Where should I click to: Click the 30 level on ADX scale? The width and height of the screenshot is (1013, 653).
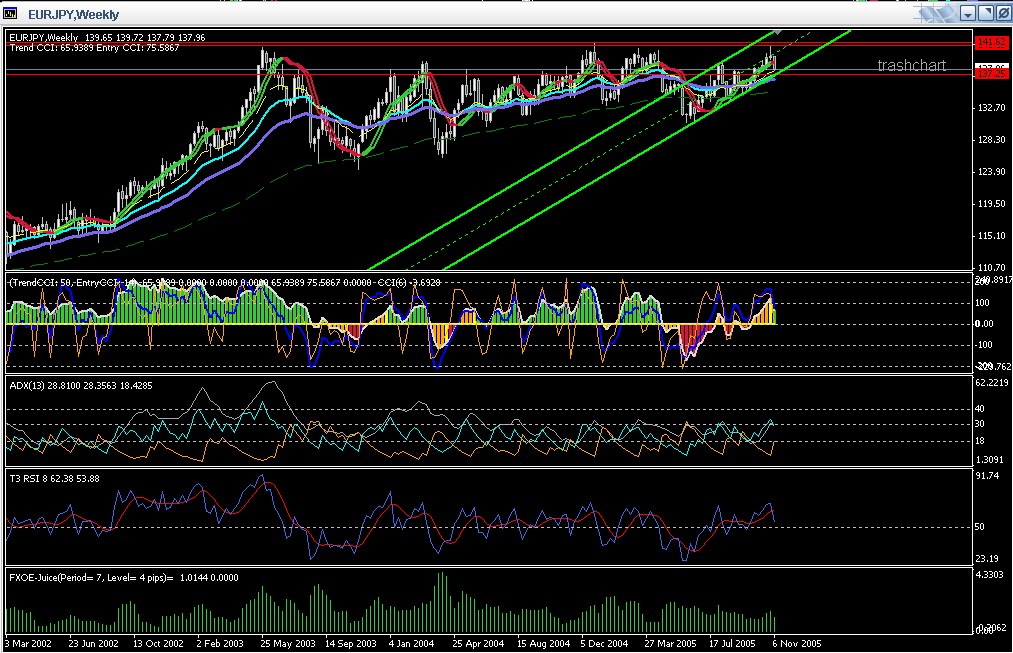coord(980,424)
